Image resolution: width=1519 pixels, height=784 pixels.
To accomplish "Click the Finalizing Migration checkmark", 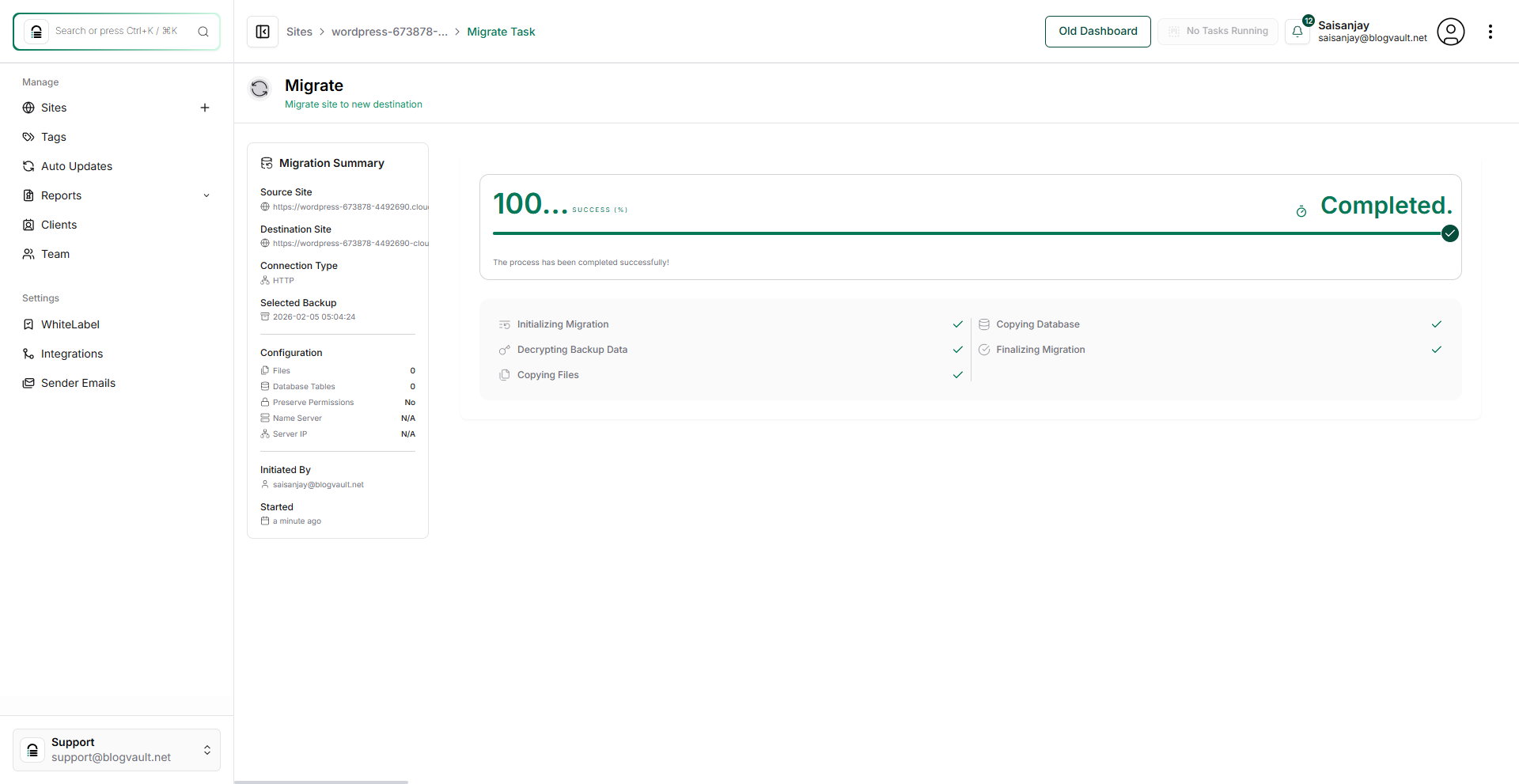I will 1437,350.
